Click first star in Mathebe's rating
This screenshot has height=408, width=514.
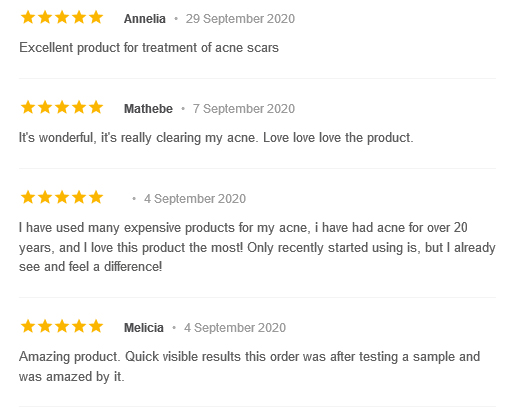(x=28, y=107)
